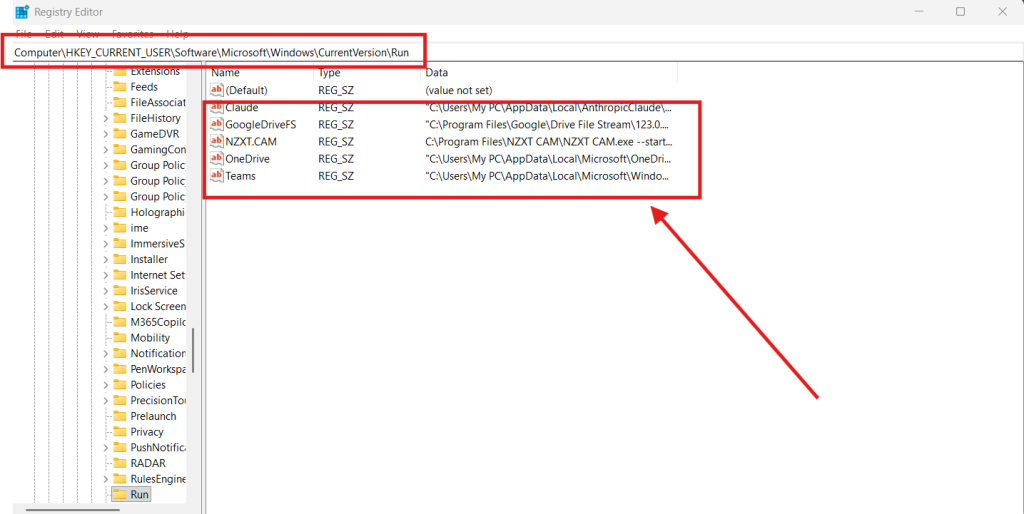Click the OneDrive string value icon
This screenshot has width=1024, height=514.
point(217,159)
